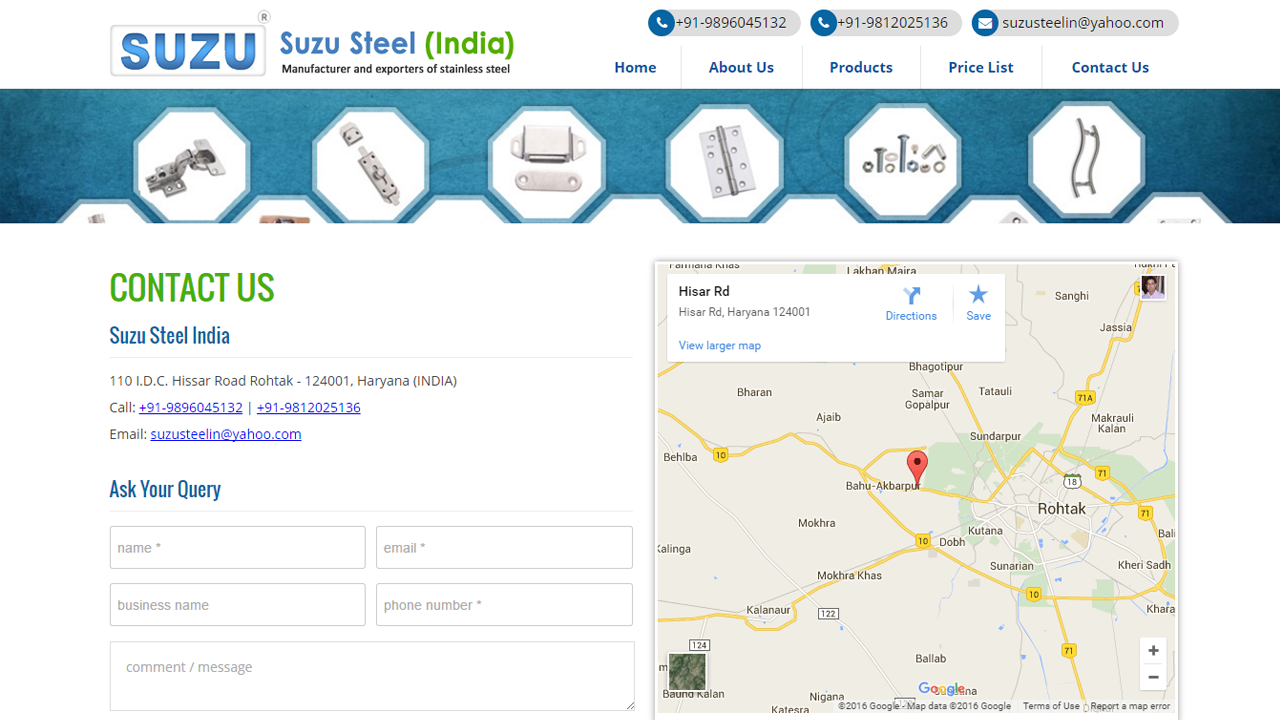Click the tower bolt product image
This screenshot has width=1280, height=720.
click(x=370, y=165)
